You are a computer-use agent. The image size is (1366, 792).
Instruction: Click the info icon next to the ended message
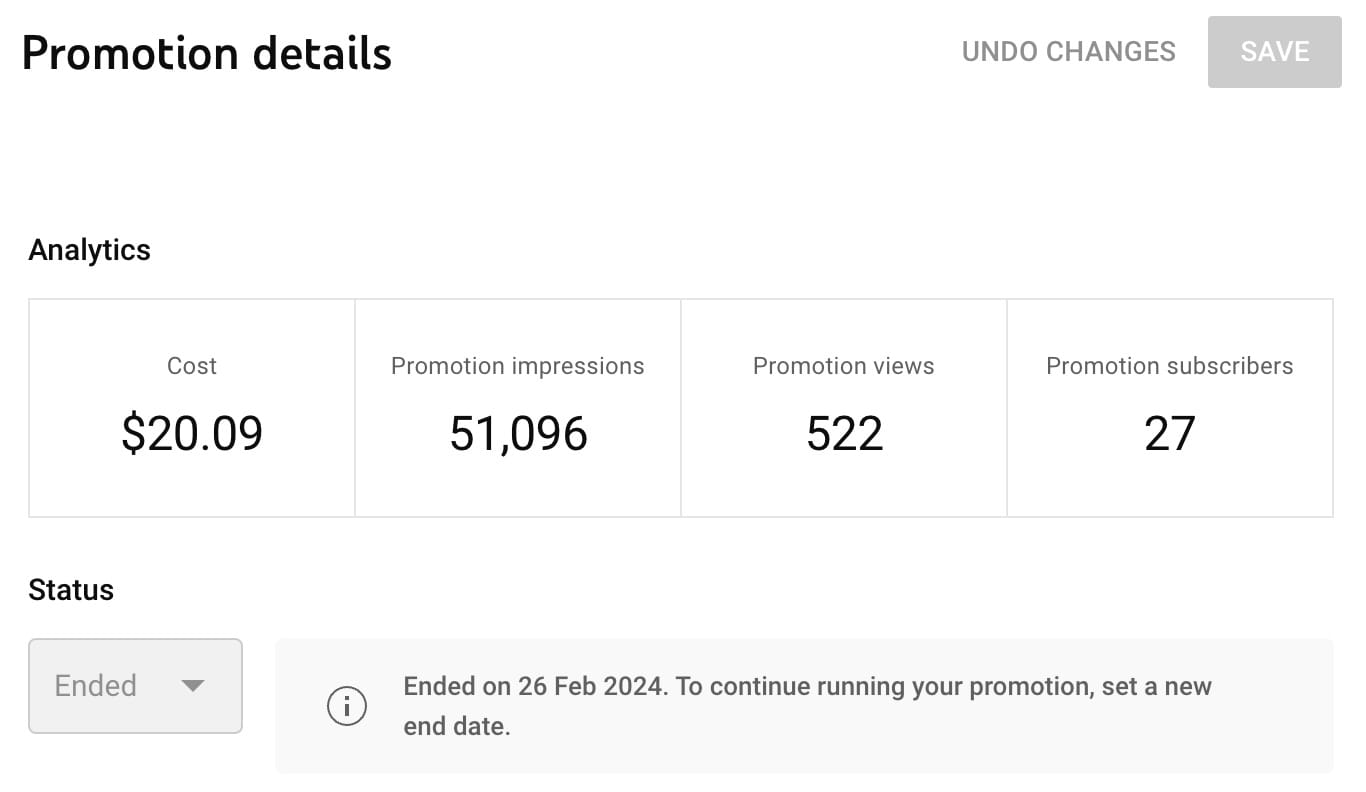point(347,705)
